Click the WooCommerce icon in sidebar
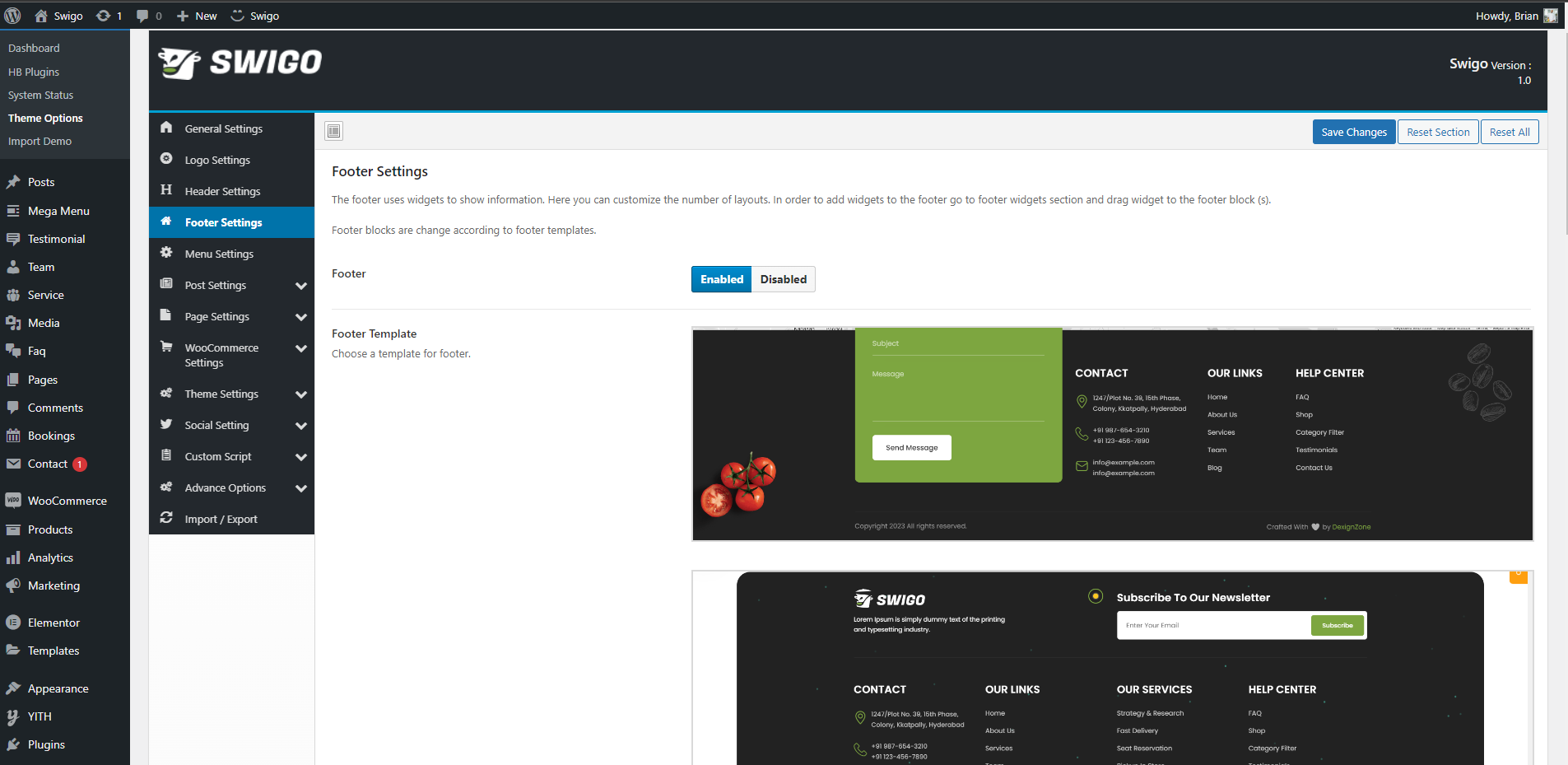This screenshot has width=1568, height=765. pos(13,501)
